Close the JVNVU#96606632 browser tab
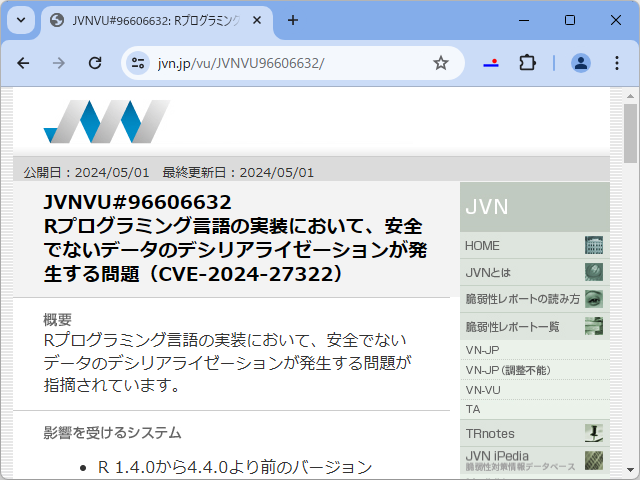640x480 pixels. (x=257, y=20)
